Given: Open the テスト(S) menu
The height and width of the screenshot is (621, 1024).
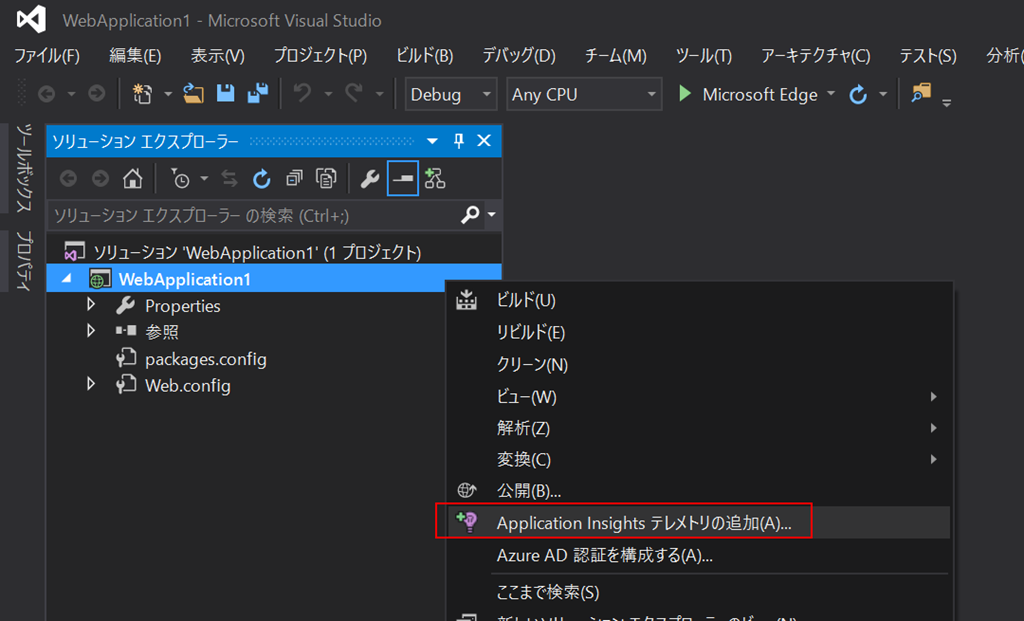Looking at the screenshot, I should [927, 56].
